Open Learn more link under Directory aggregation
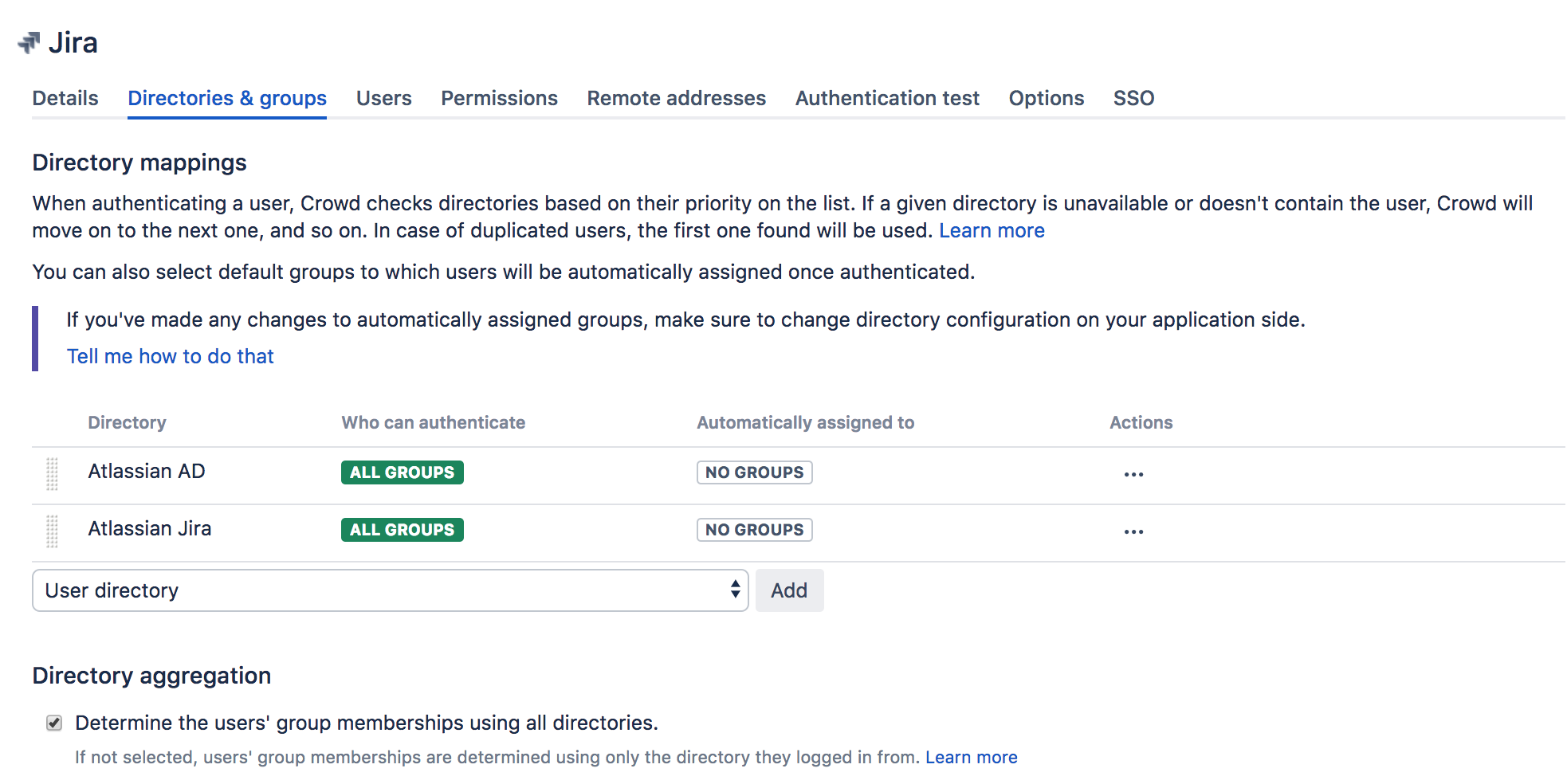 coord(971,757)
